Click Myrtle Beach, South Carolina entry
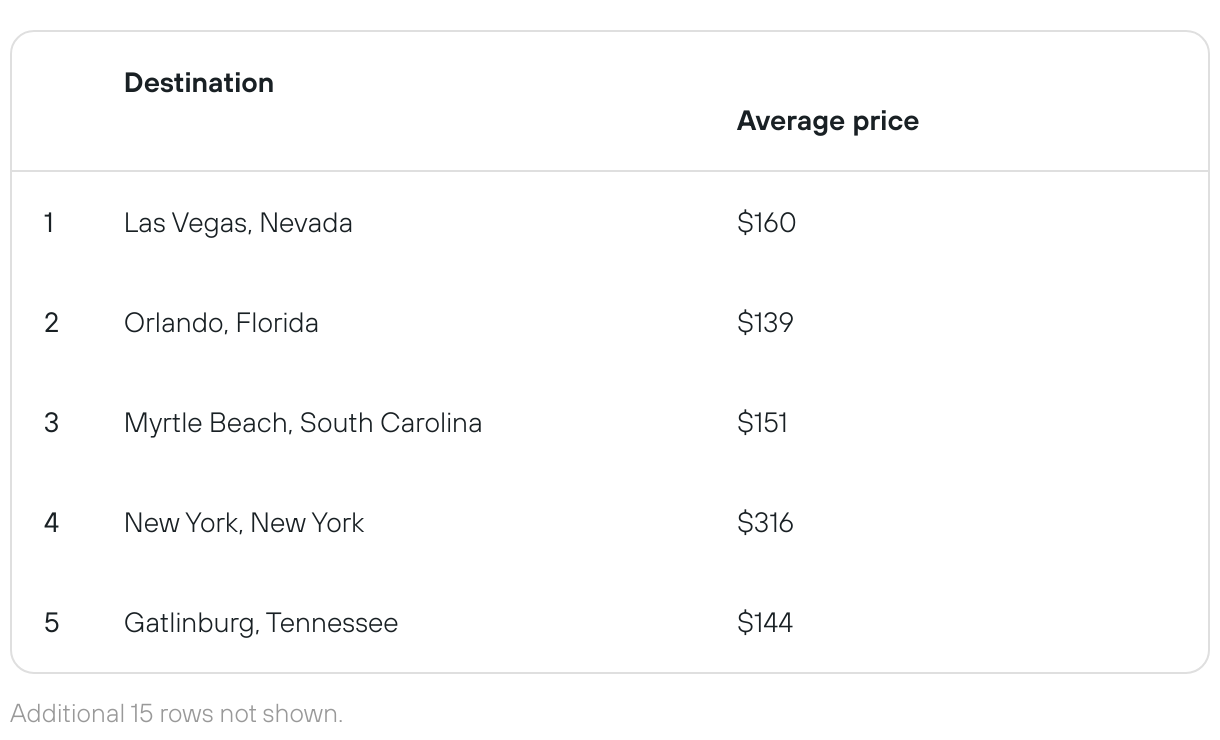The image size is (1220, 740). [302, 422]
